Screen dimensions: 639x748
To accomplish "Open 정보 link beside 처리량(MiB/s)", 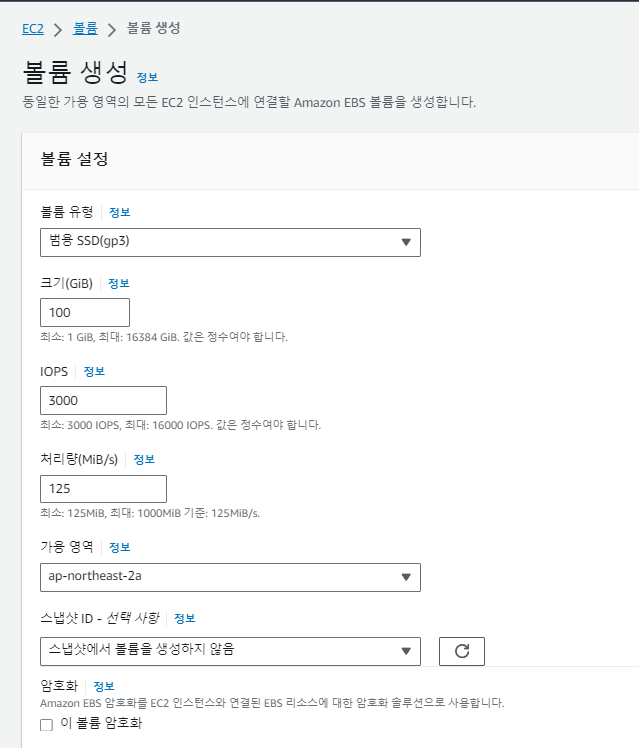I will (144, 459).
